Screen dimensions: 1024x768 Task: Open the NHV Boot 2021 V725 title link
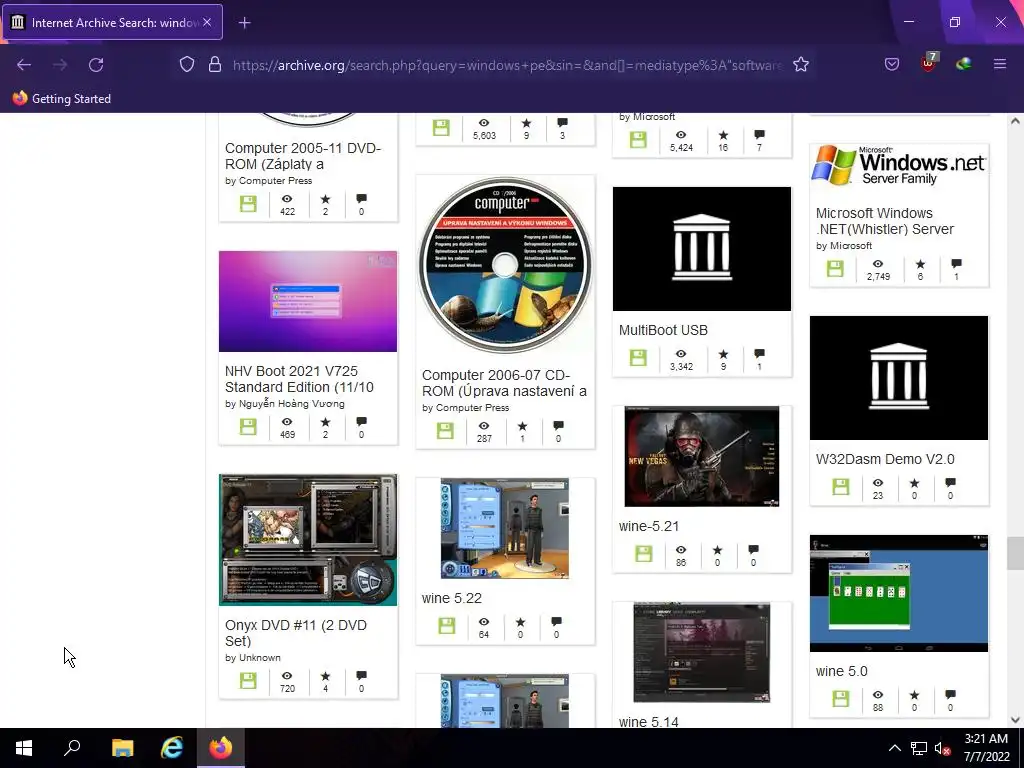point(299,379)
